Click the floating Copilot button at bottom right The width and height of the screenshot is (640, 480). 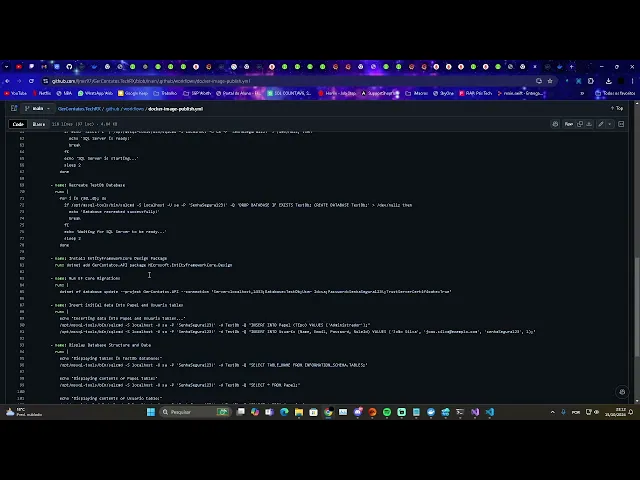coord(622,392)
